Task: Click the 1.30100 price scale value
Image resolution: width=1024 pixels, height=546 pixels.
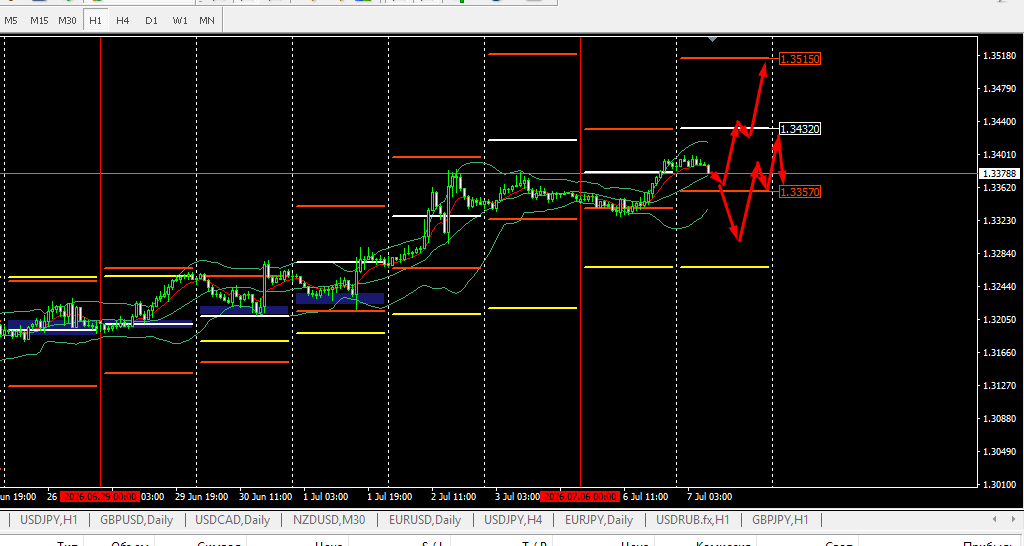Action: [x=999, y=485]
